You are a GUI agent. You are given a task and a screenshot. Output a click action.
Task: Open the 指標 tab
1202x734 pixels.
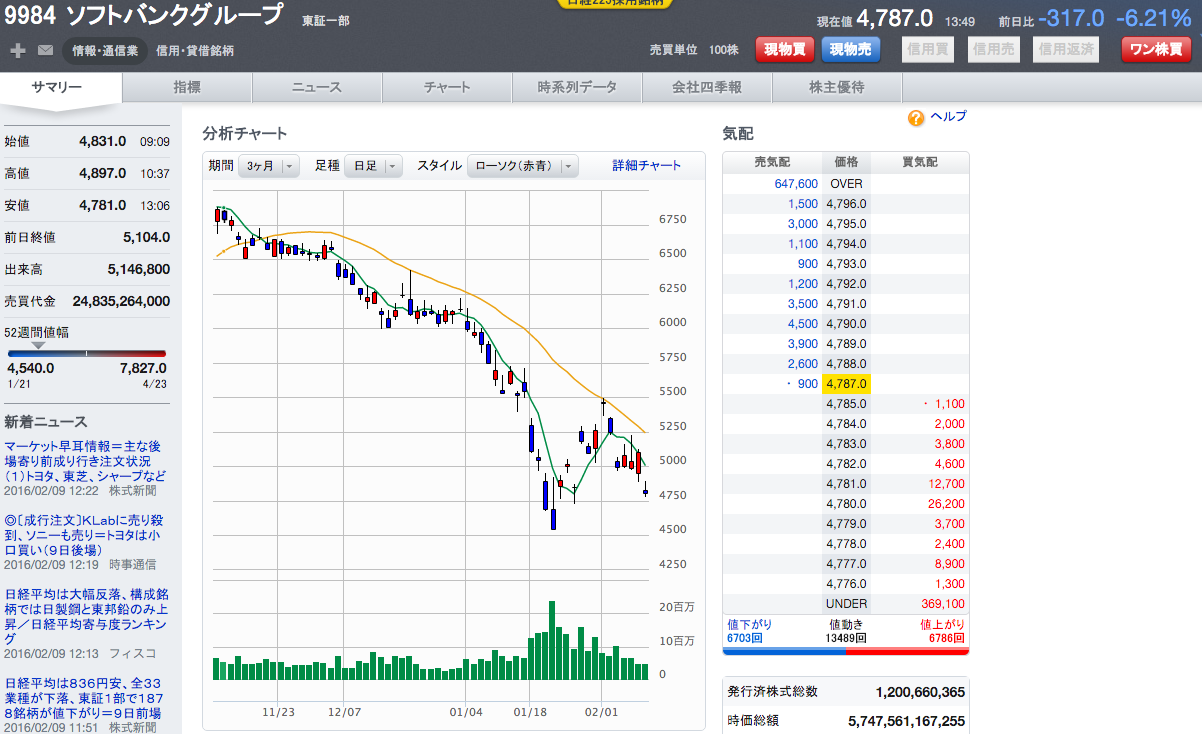pyautogui.click(x=187, y=87)
